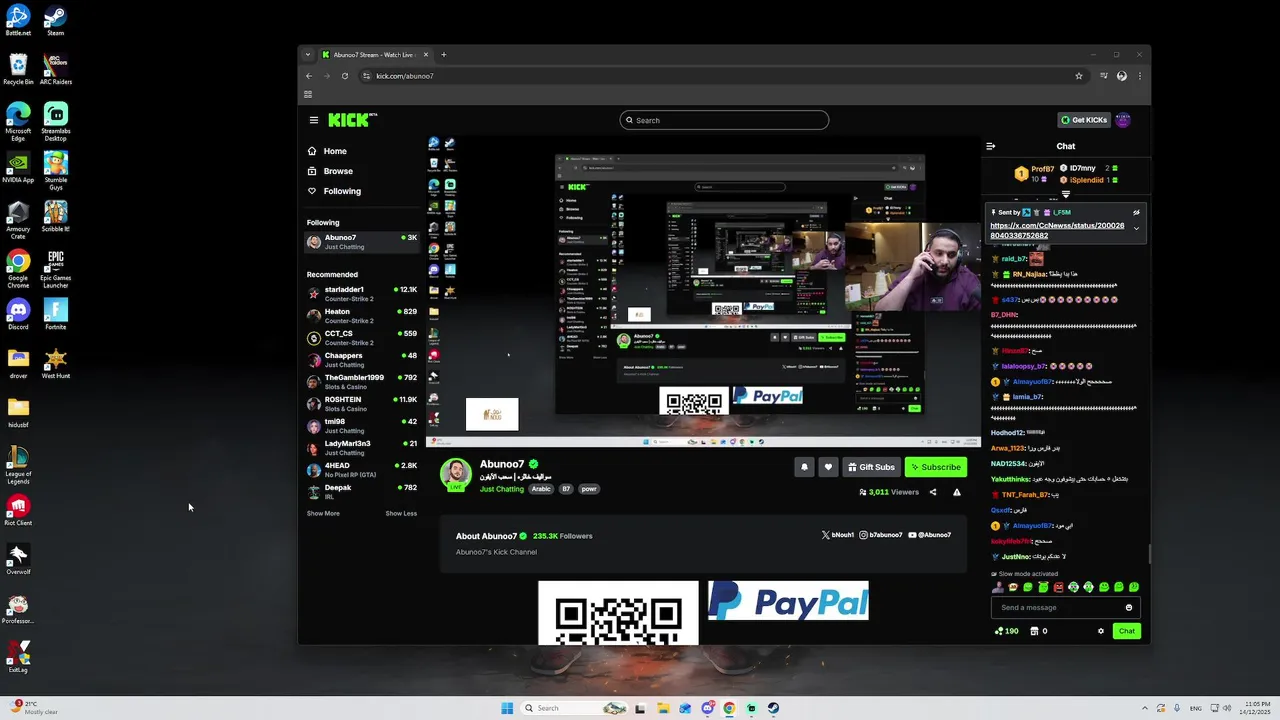Viewport: 1280px width, 720px height.
Task: Click the Abunoo7 streamer avatar
Action: 456,474
